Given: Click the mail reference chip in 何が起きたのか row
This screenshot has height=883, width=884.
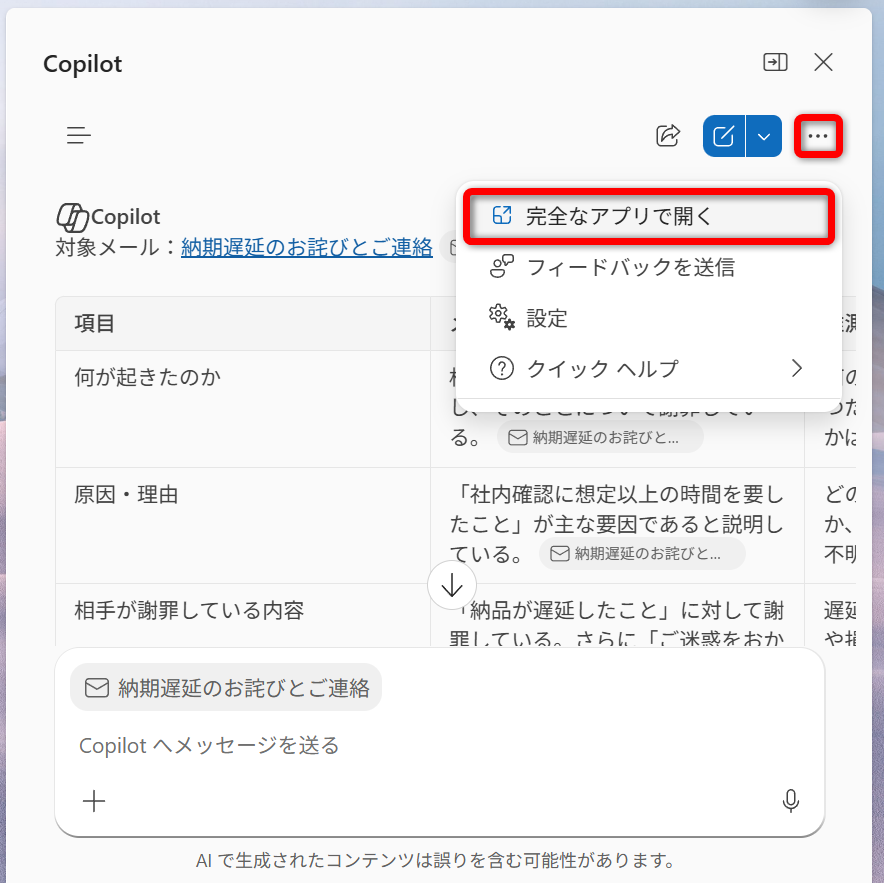Looking at the screenshot, I should point(600,437).
